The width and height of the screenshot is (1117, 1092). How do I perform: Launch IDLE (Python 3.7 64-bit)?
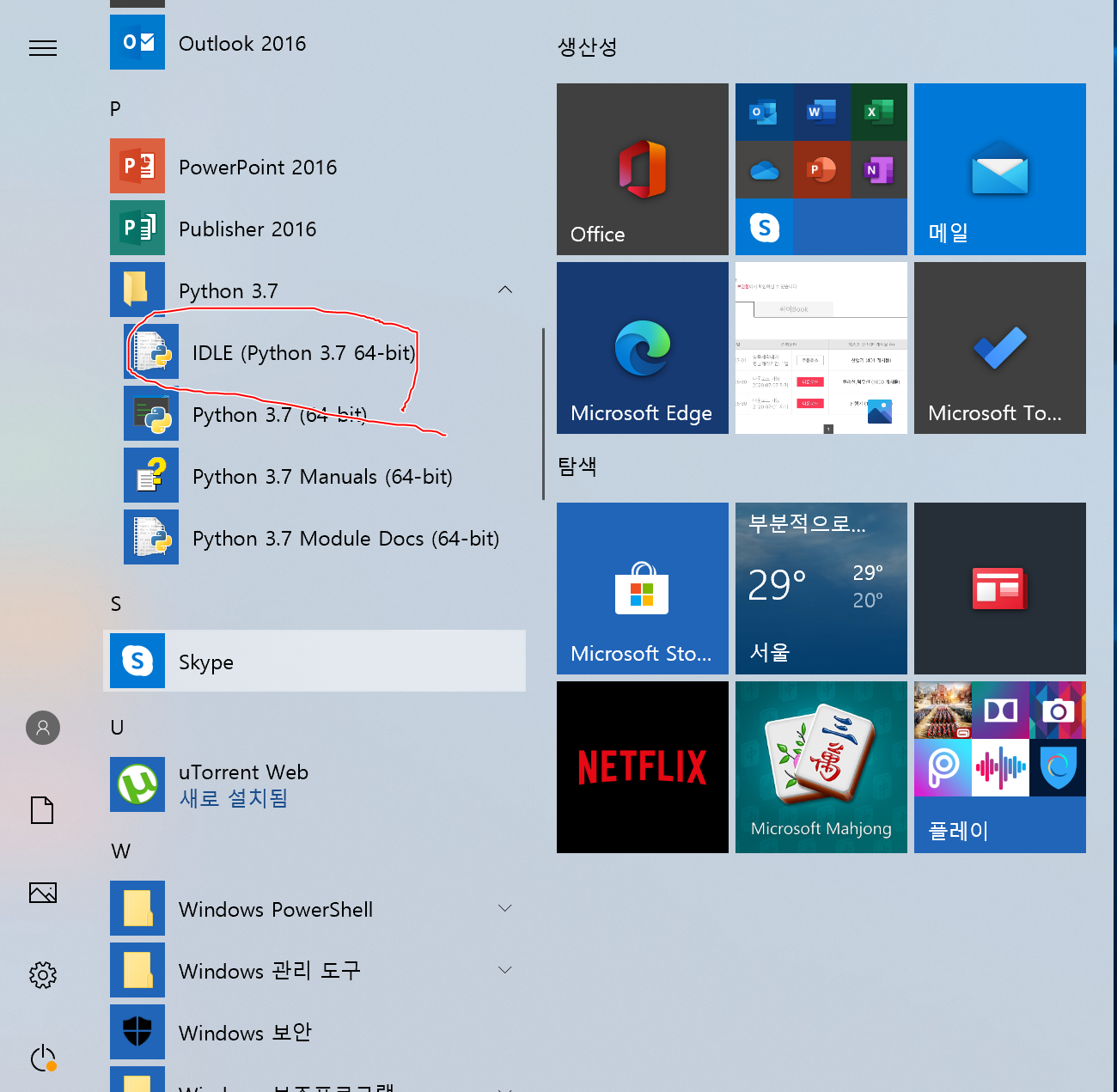(314, 352)
